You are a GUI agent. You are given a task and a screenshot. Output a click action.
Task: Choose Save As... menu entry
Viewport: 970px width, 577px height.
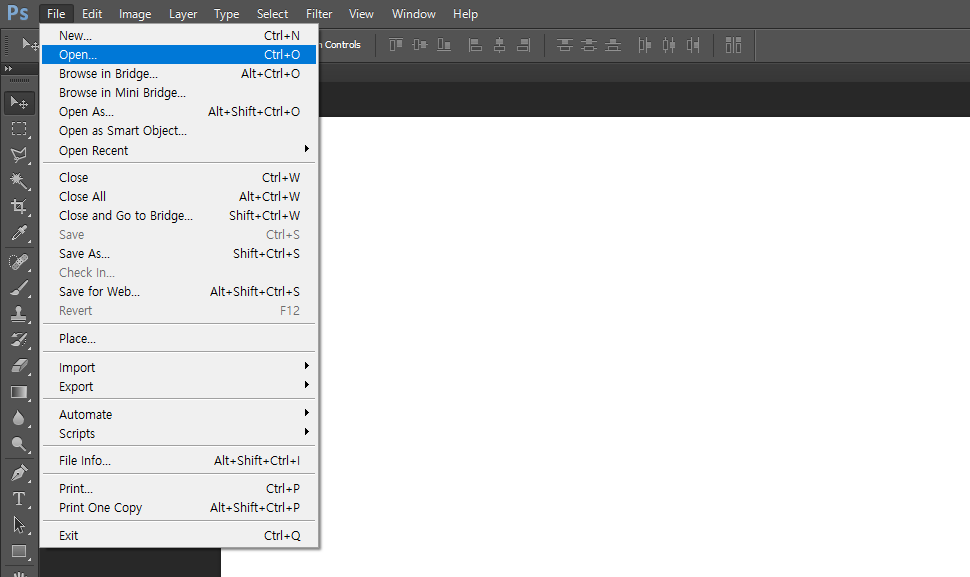179,254
